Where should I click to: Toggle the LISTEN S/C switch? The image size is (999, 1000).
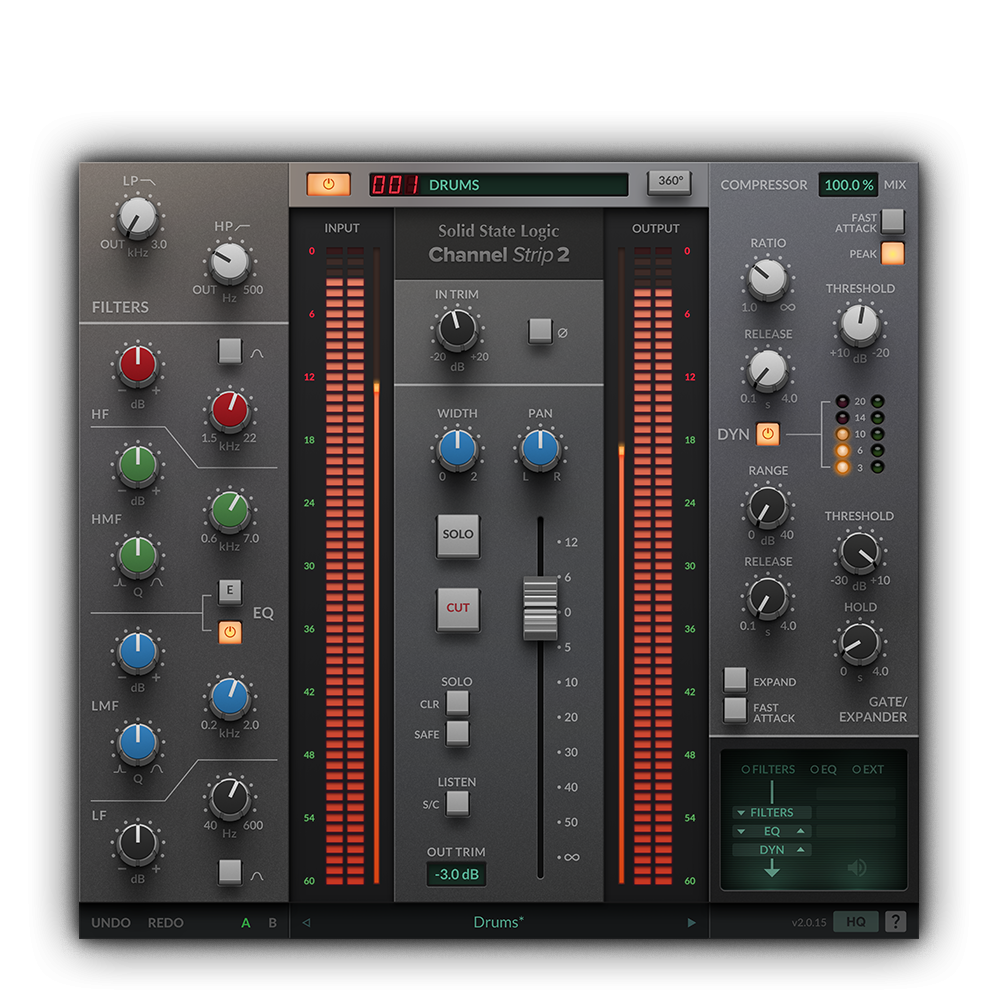tap(457, 804)
